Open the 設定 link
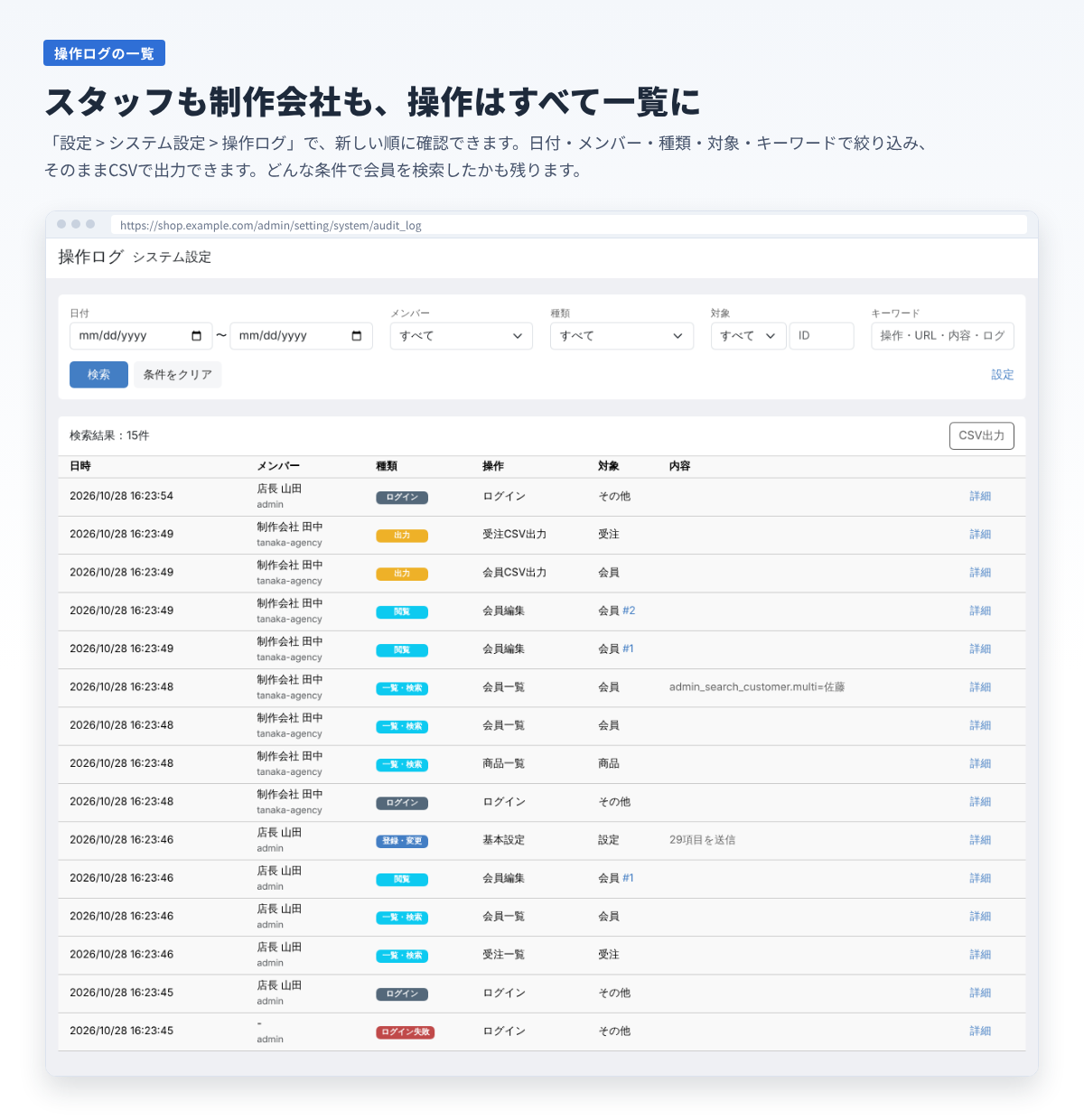This screenshot has width=1084, height=1120. pos(1003,375)
